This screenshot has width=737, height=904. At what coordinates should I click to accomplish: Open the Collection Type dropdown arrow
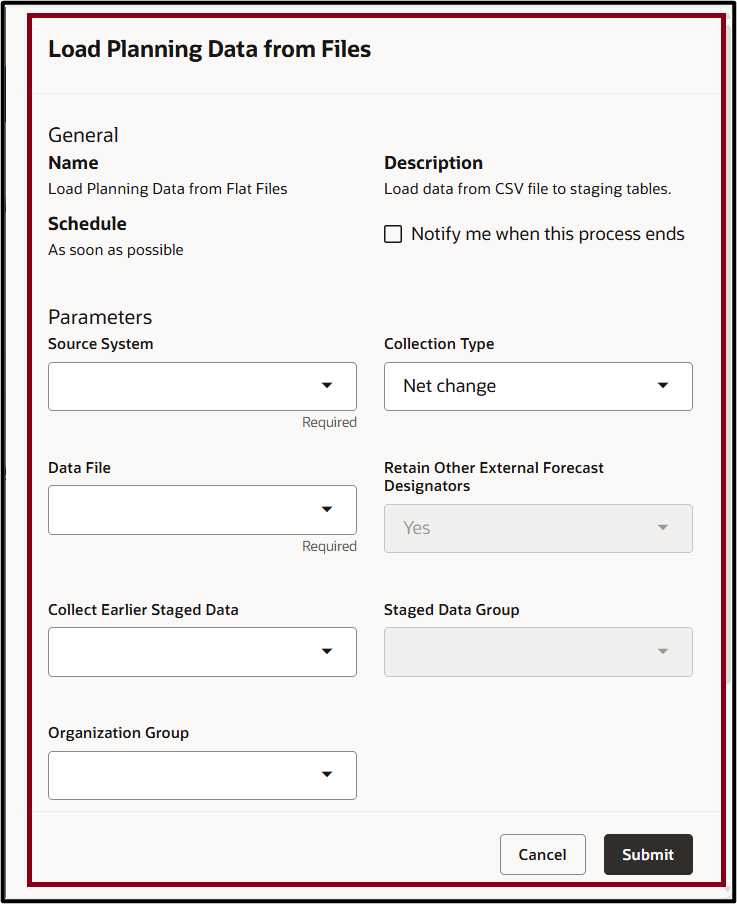pos(663,386)
